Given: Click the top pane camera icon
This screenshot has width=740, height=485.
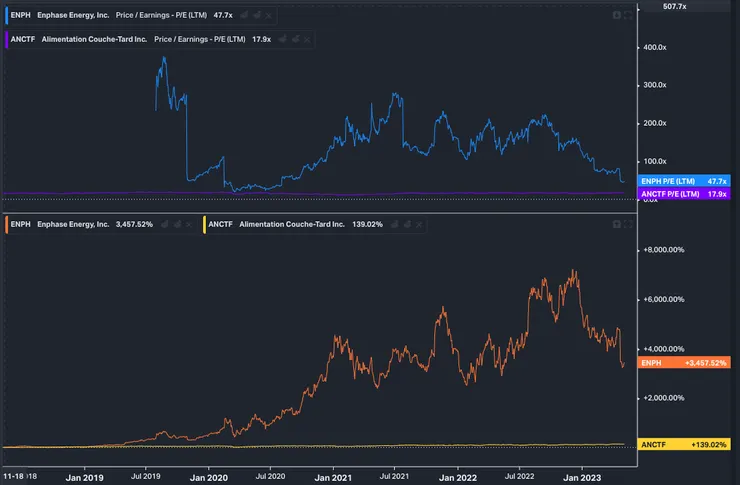Looking at the screenshot, I should (x=616, y=17).
